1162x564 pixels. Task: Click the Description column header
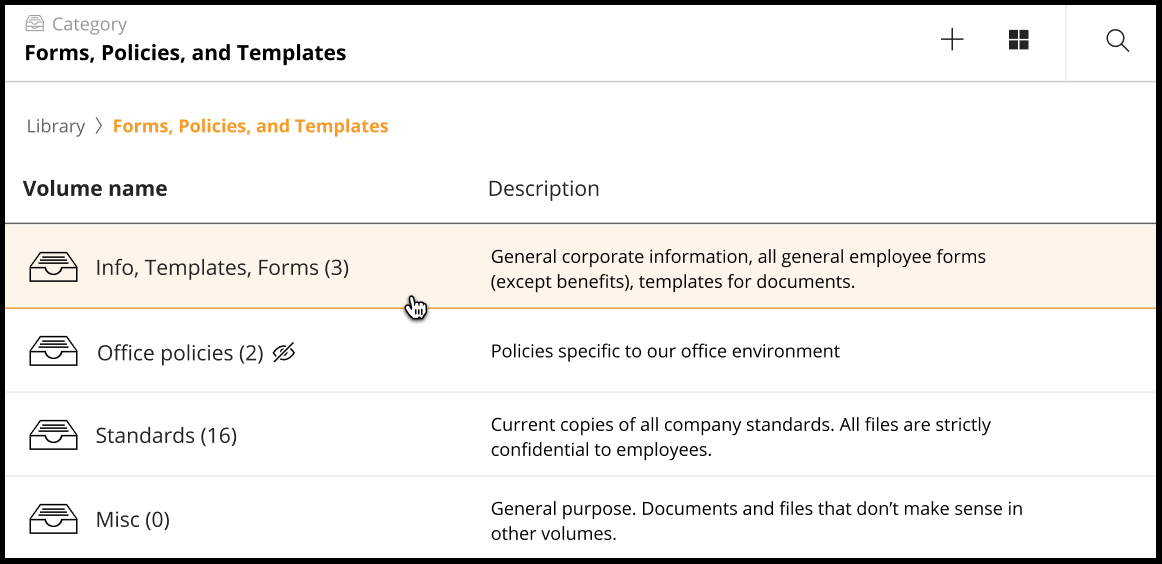pos(543,188)
